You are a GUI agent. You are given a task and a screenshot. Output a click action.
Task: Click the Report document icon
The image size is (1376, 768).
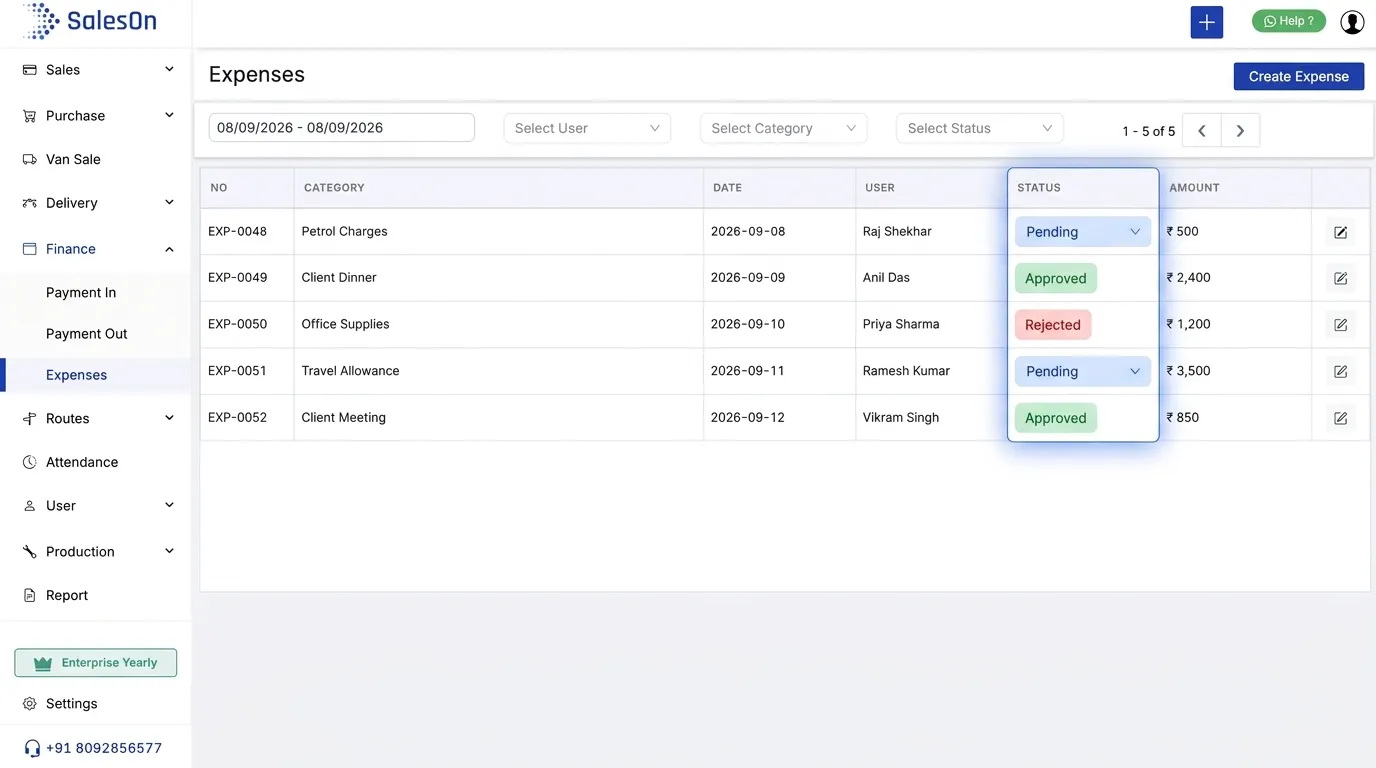[29, 595]
